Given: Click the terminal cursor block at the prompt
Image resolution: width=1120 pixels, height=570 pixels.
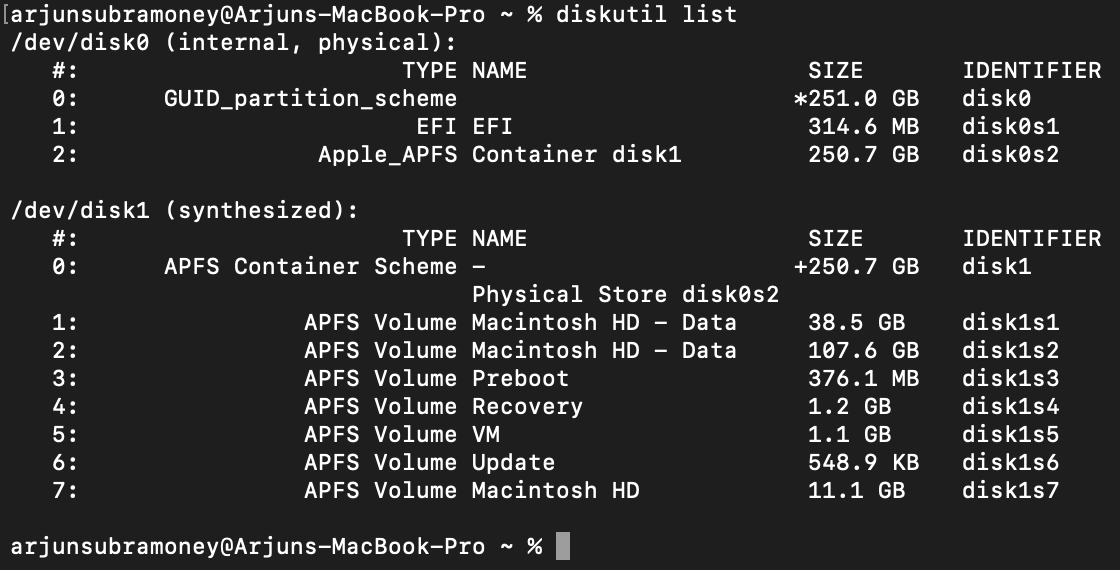Looking at the screenshot, I should coord(563,546).
